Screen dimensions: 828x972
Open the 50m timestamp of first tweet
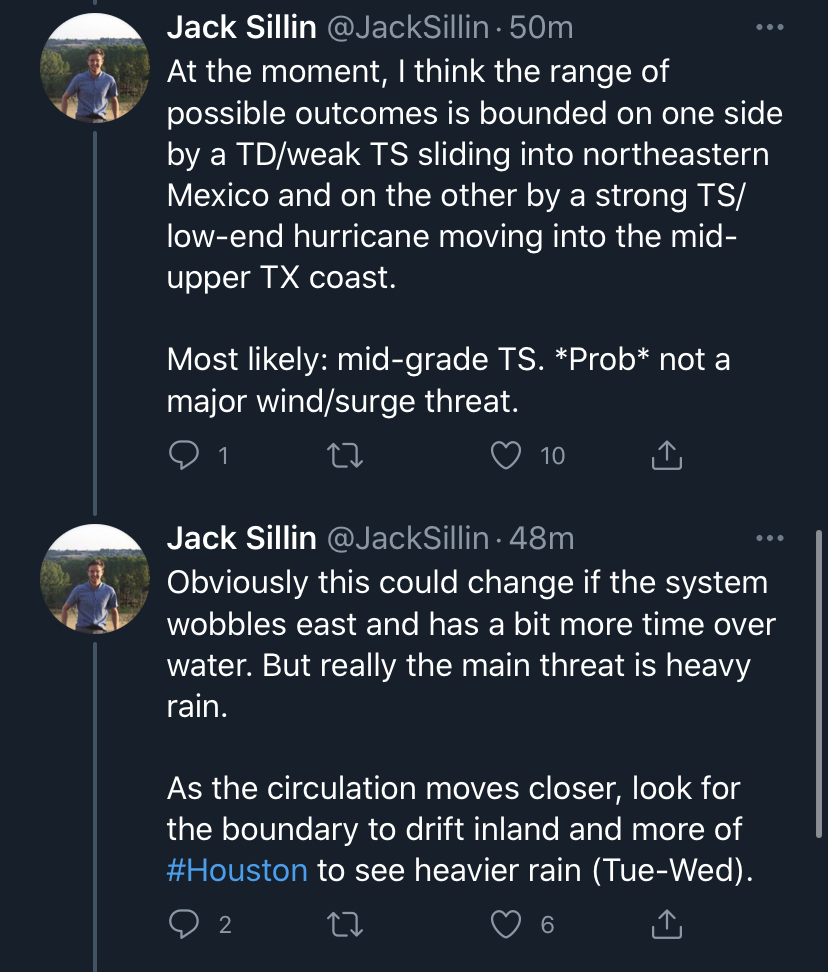pos(541,28)
